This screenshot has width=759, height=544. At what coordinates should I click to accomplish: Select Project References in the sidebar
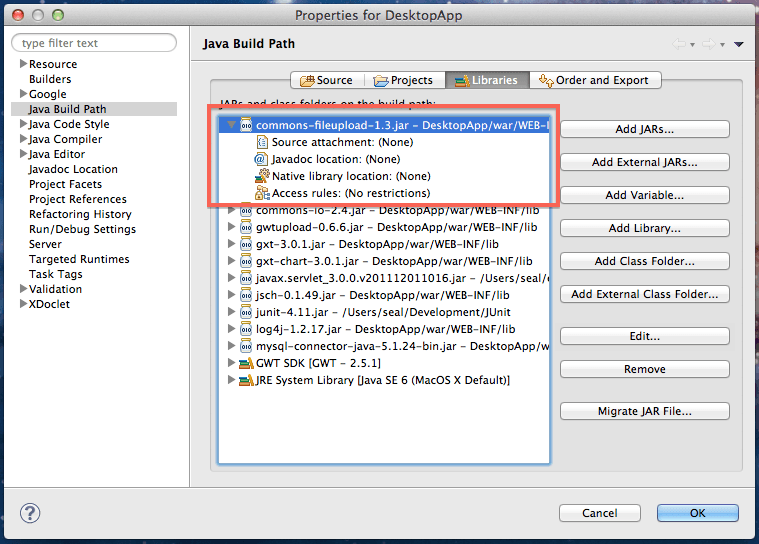click(x=78, y=199)
